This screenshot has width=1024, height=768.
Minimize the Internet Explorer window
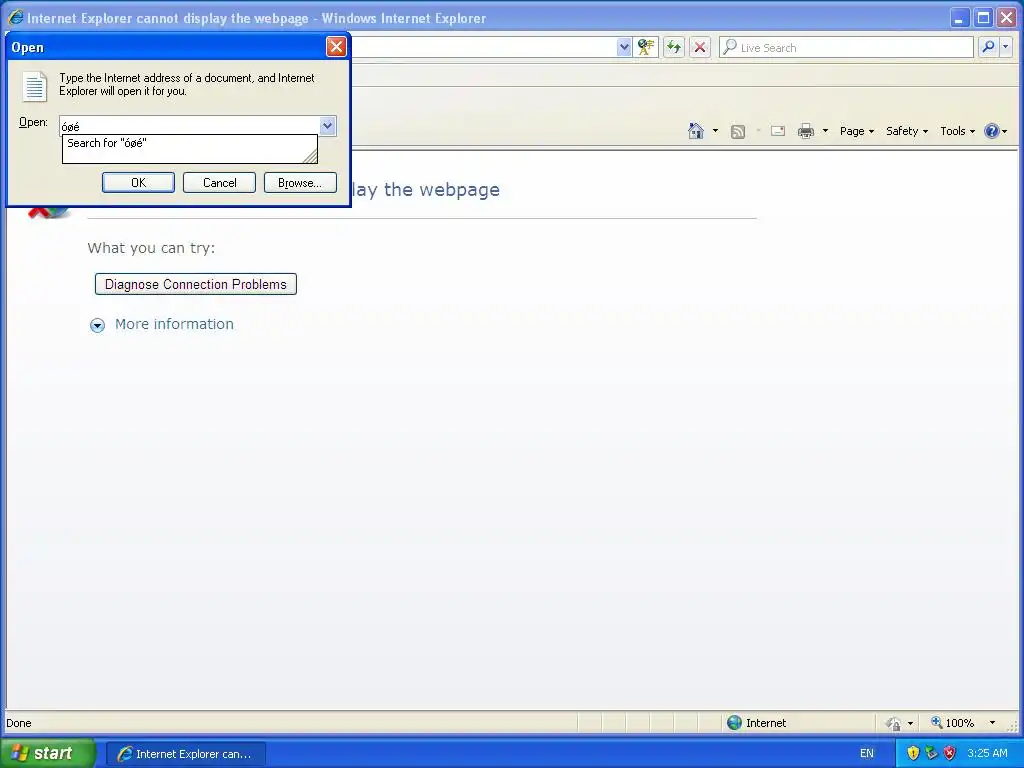[x=959, y=18]
